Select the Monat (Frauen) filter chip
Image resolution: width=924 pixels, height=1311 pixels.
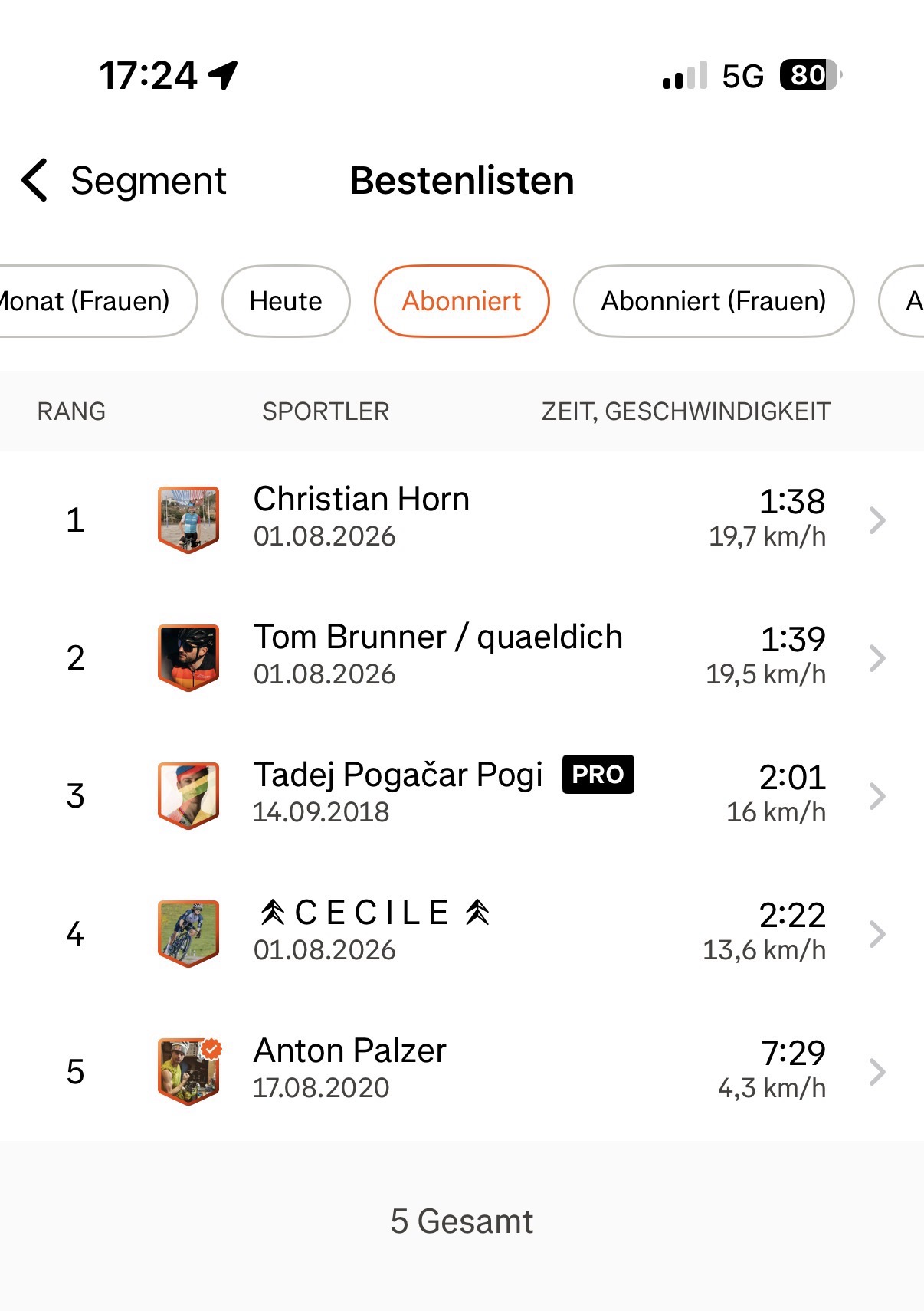click(92, 301)
